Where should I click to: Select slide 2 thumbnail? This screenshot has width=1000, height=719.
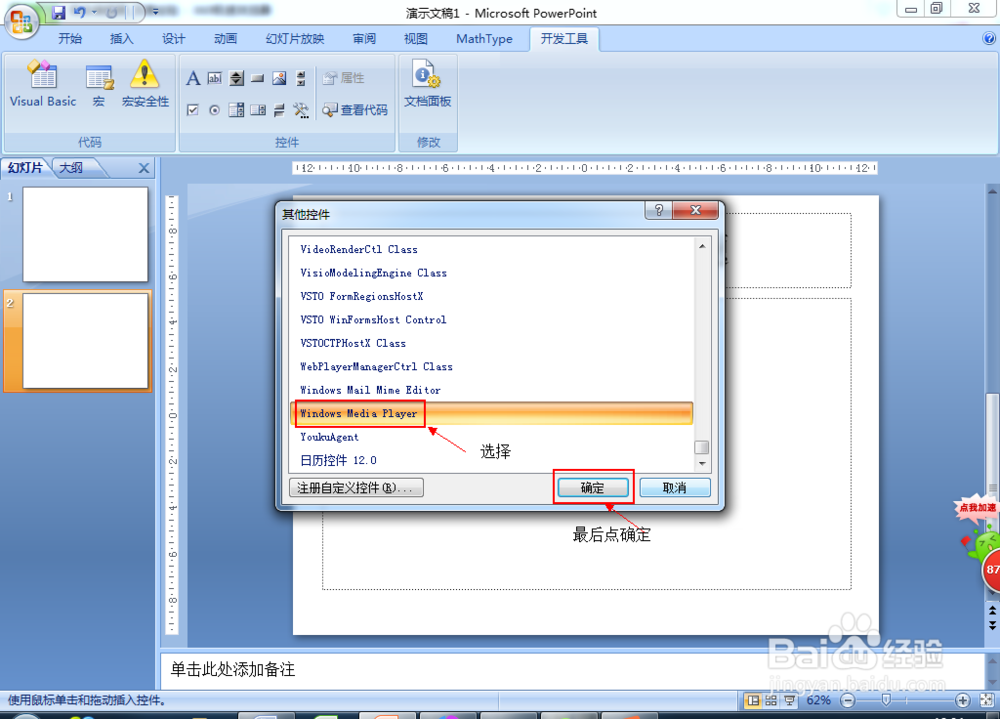tap(85, 341)
